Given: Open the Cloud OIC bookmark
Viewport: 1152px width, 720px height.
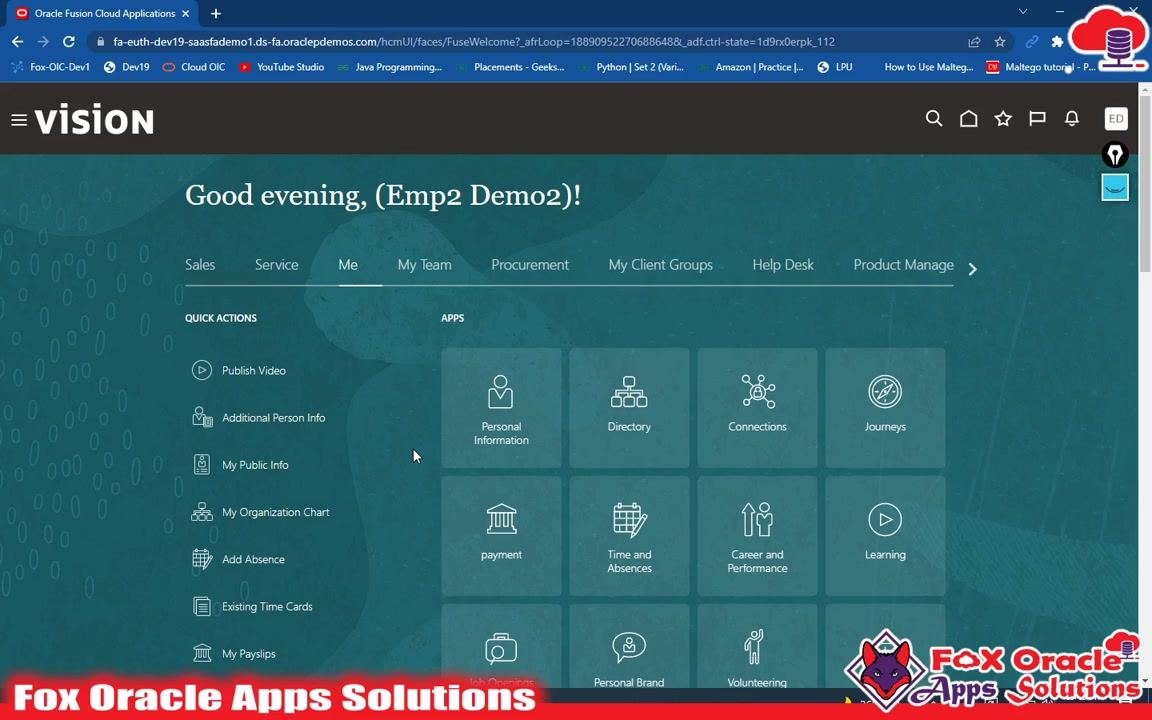Looking at the screenshot, I should [195, 67].
